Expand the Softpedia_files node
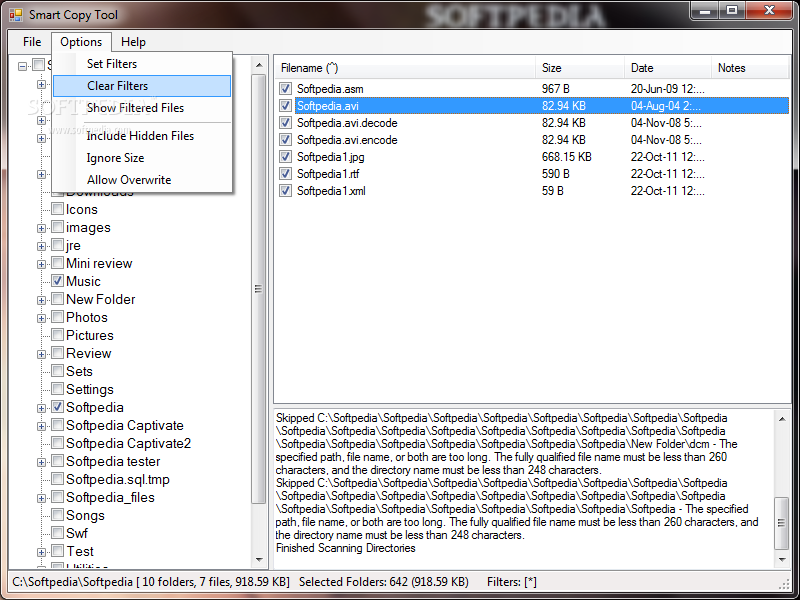This screenshot has width=800, height=600. [x=41, y=498]
